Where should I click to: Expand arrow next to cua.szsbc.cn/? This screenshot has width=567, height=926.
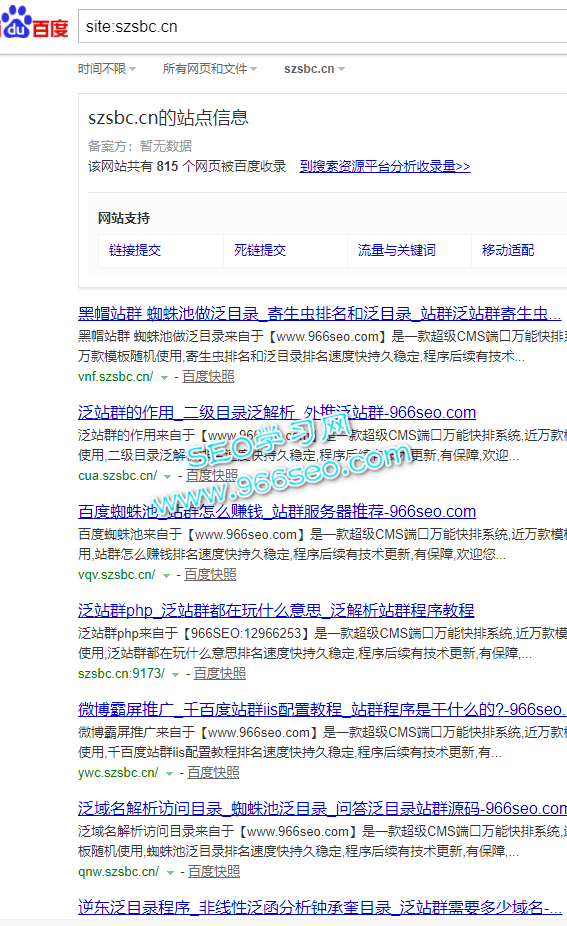coord(168,477)
